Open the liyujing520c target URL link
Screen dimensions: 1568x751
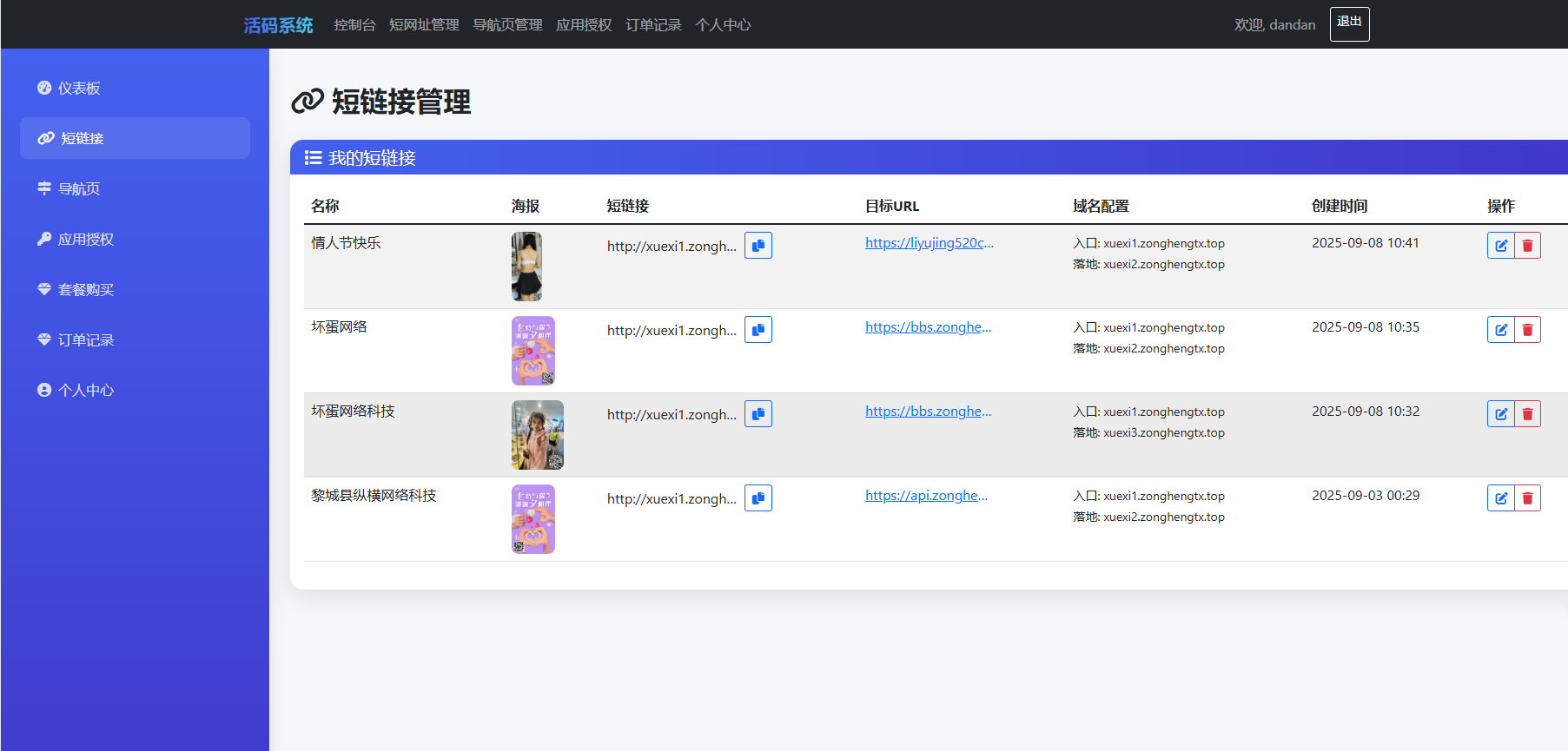click(929, 243)
